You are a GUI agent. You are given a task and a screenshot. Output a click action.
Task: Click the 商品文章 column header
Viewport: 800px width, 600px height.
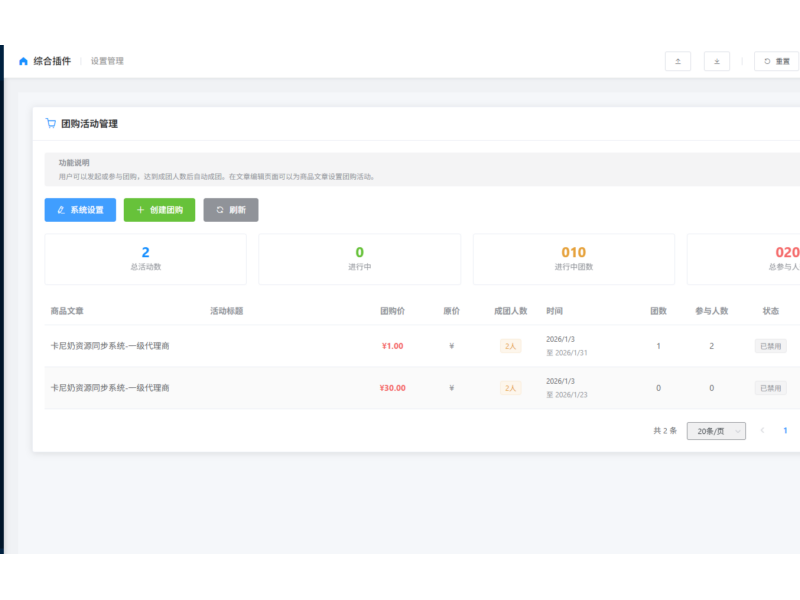pyautogui.click(x=67, y=311)
